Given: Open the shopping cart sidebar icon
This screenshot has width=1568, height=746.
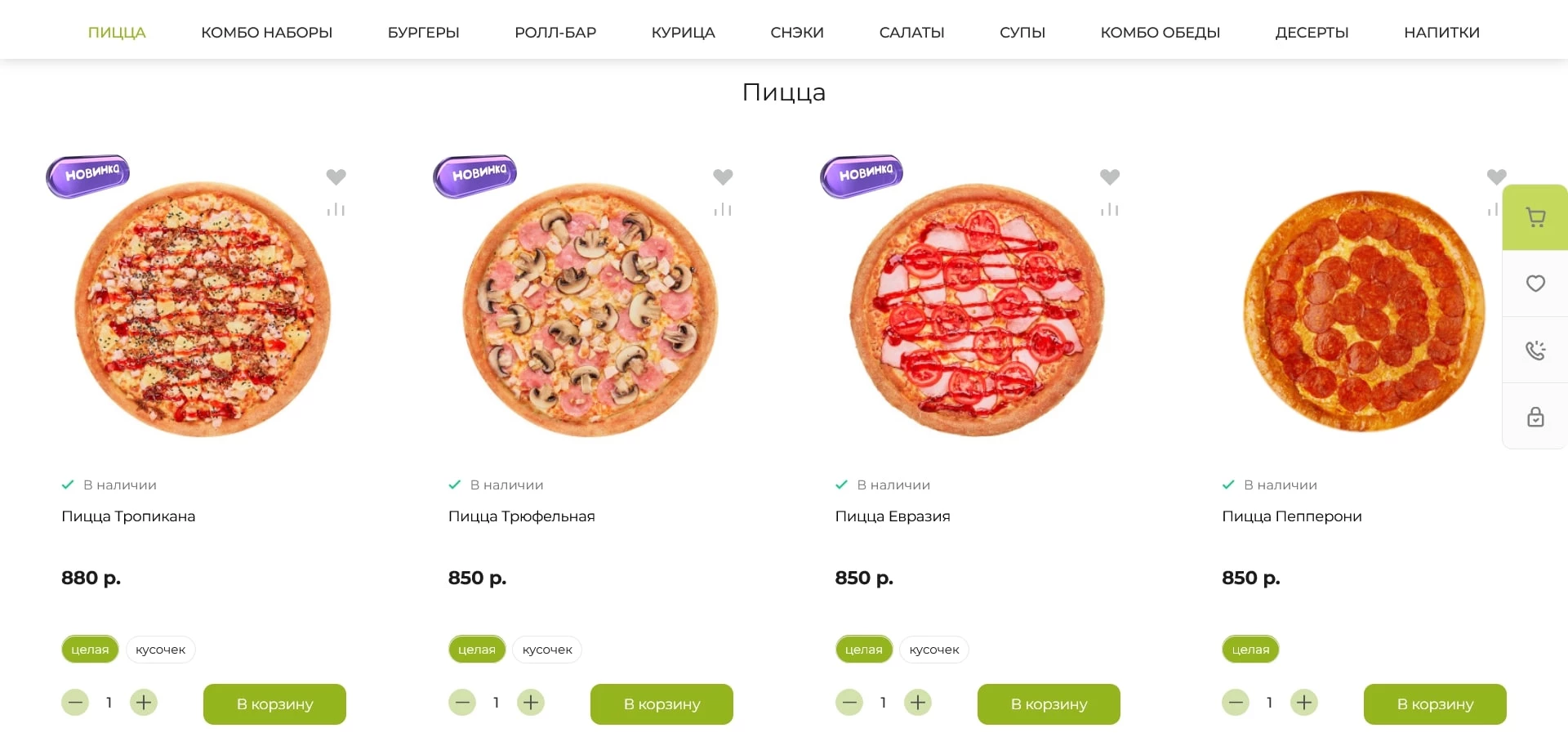Looking at the screenshot, I should click(x=1535, y=217).
